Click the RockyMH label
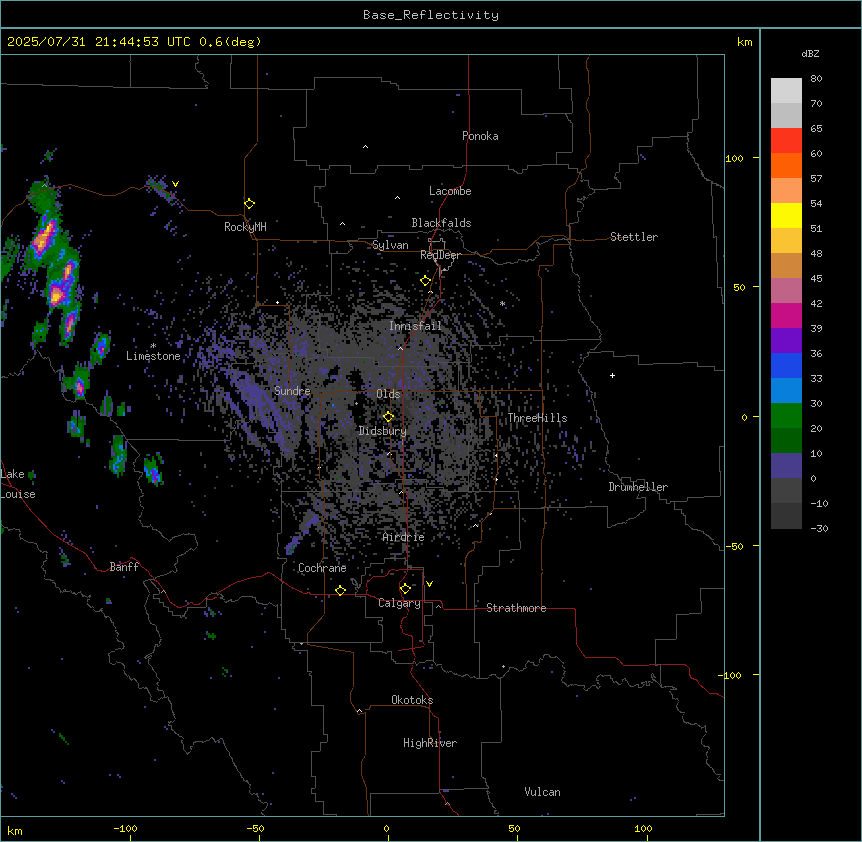 click(x=245, y=227)
